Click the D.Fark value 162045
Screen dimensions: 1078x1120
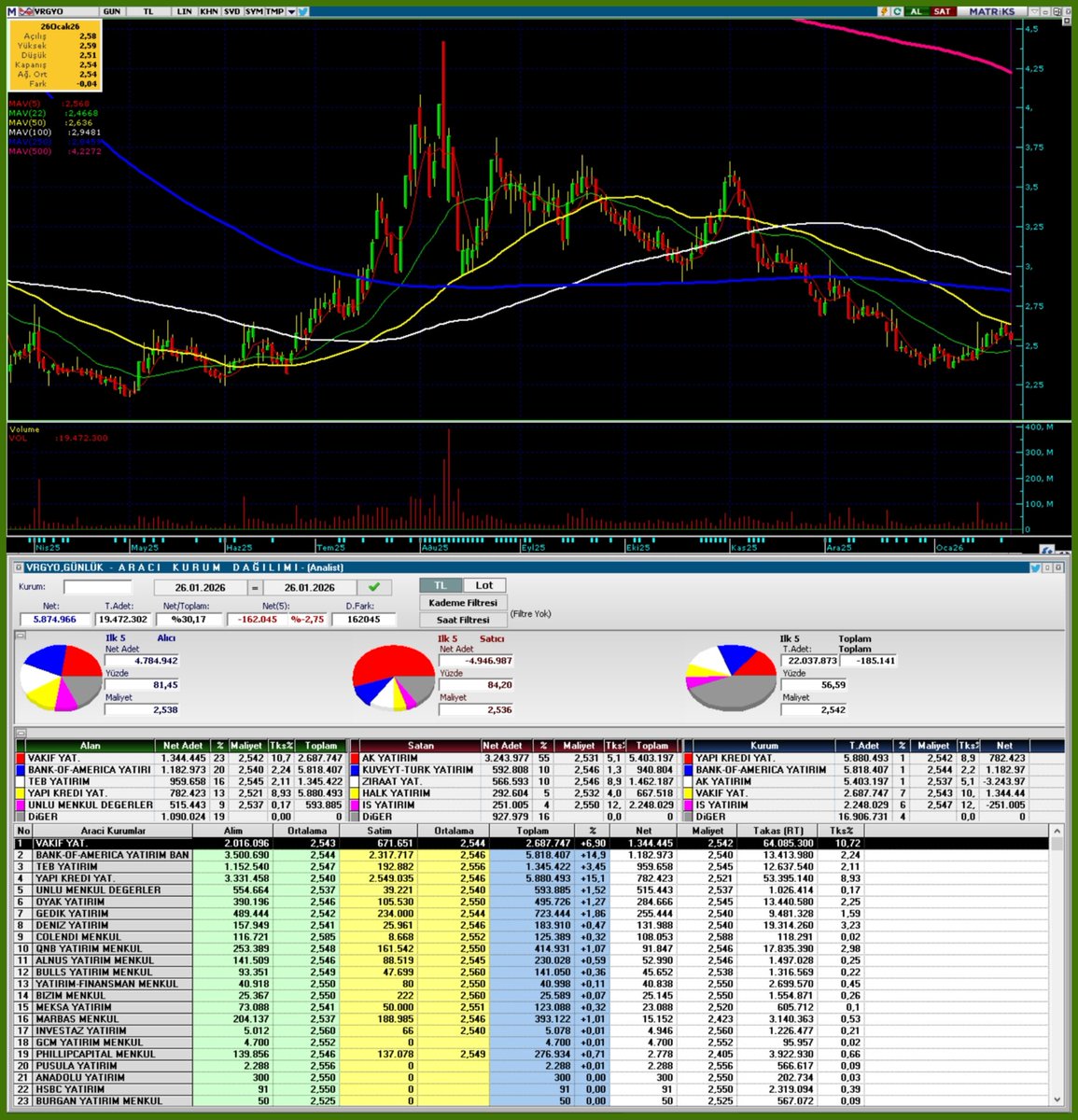tap(362, 620)
